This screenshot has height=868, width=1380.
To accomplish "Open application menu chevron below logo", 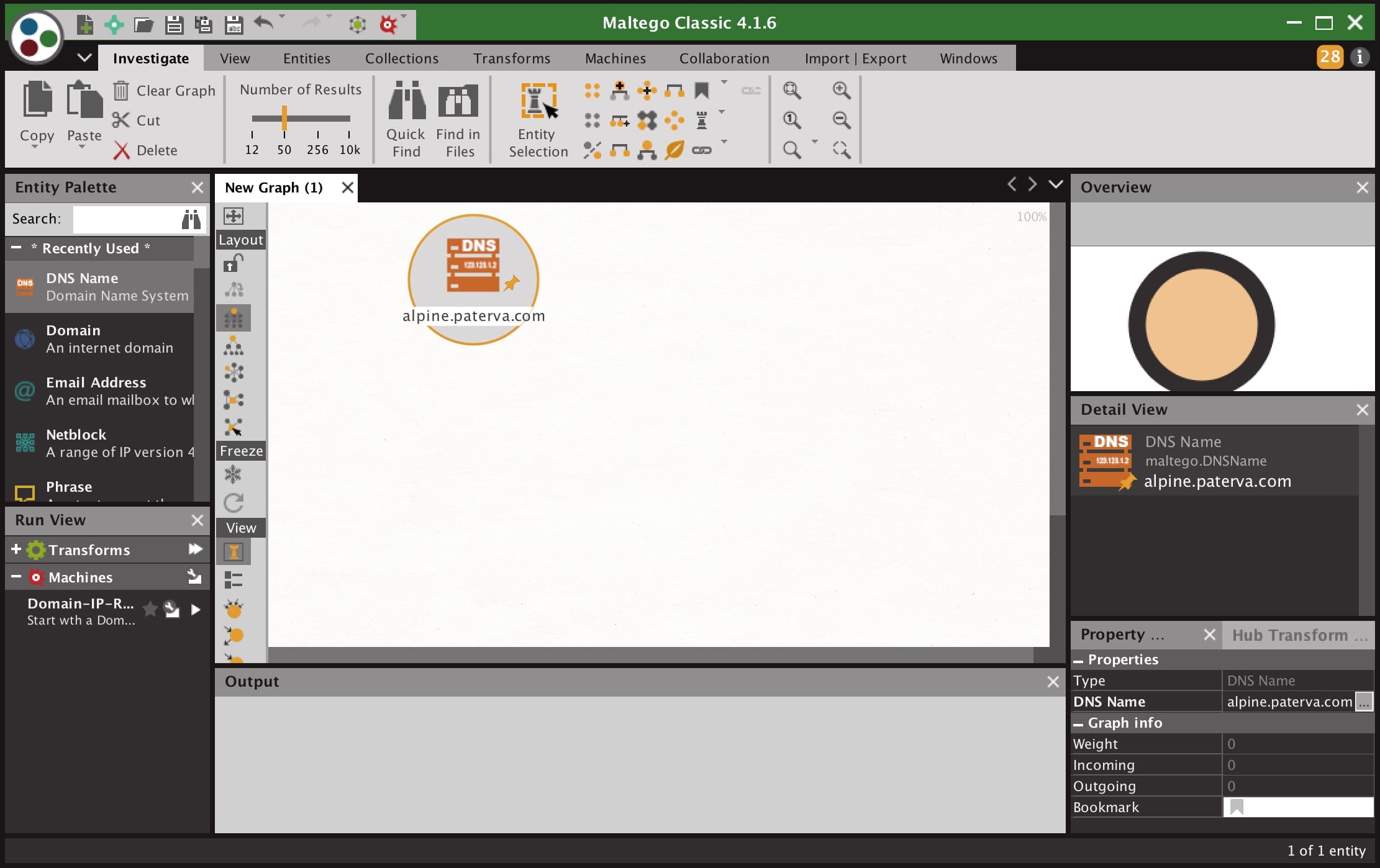I will (84, 58).
